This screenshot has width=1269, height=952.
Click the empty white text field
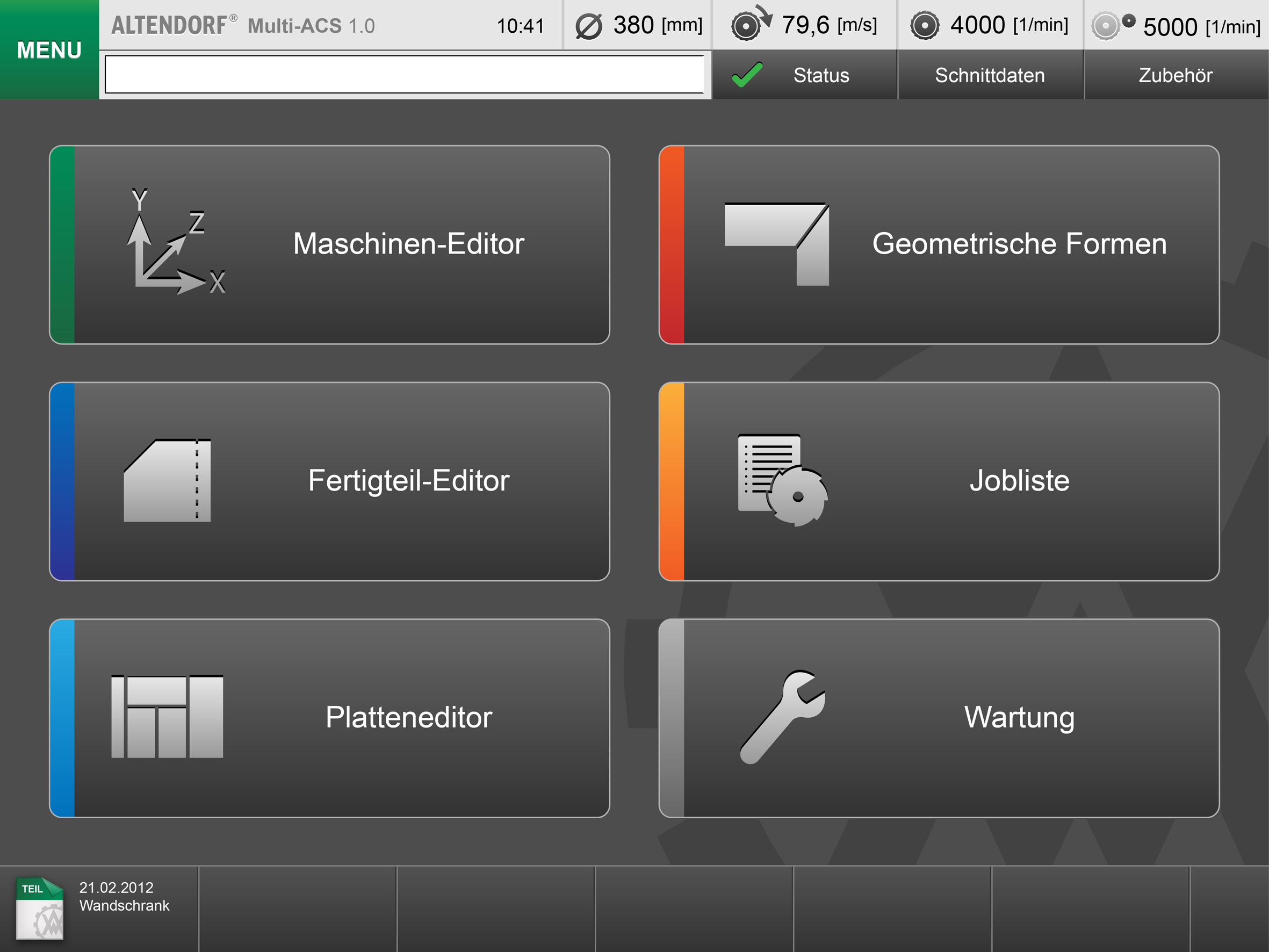[404, 75]
